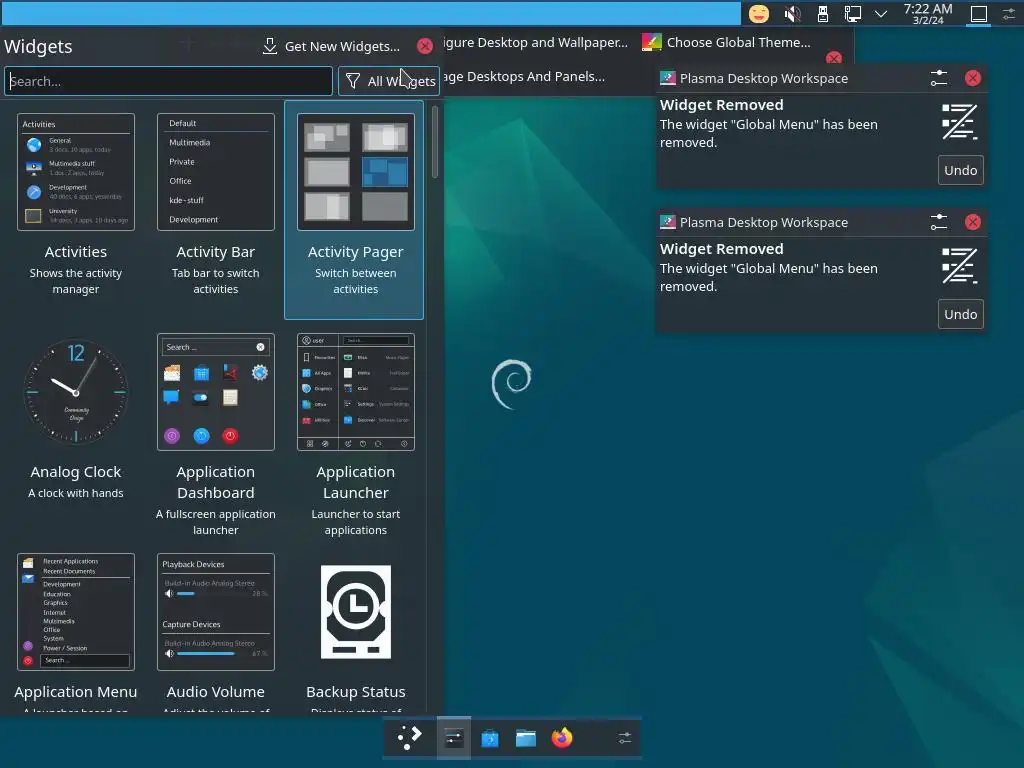Viewport: 1024px width, 768px height.
Task: Open Choose Global Theme
Action: click(727, 42)
